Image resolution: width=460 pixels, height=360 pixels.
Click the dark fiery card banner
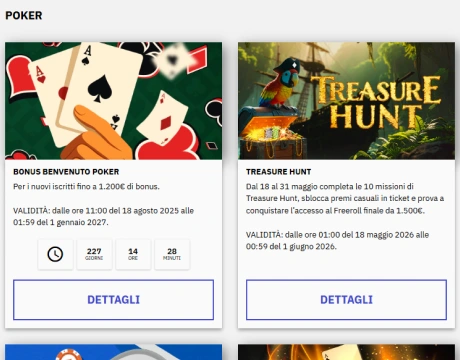click(x=346, y=352)
